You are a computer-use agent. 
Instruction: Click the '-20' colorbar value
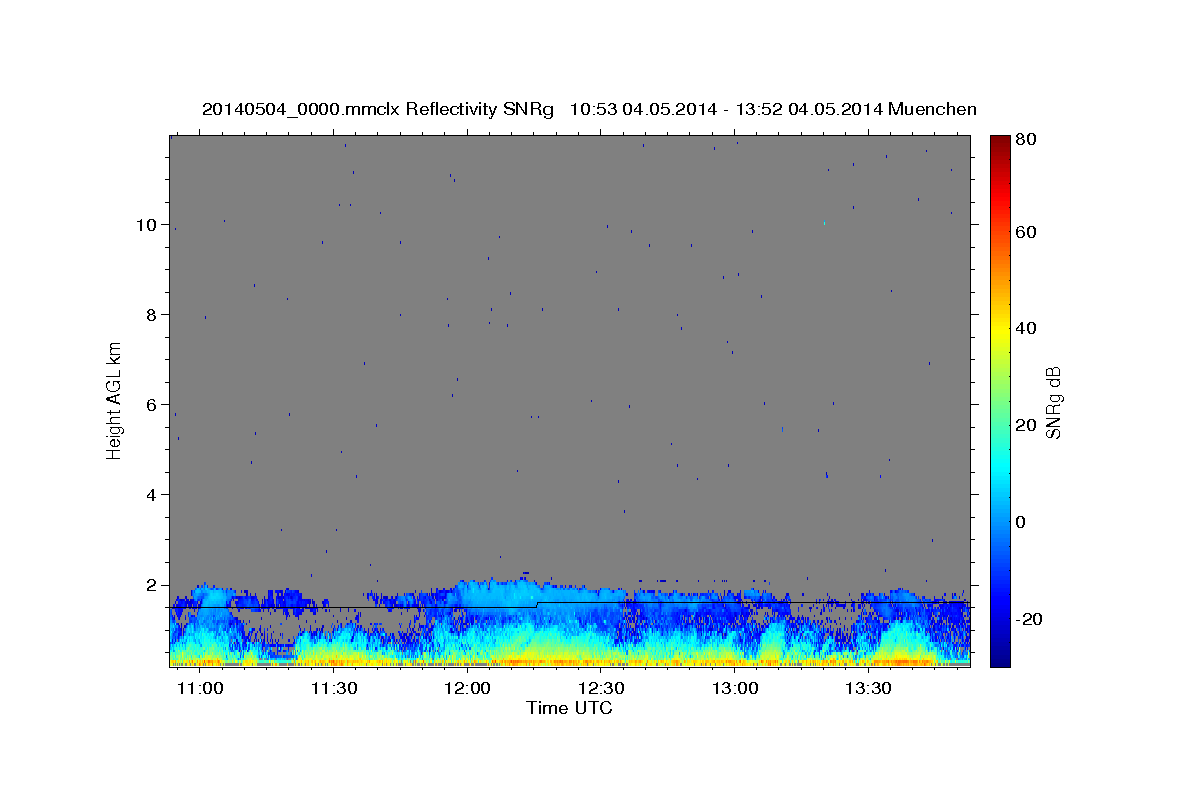(x=1030, y=619)
